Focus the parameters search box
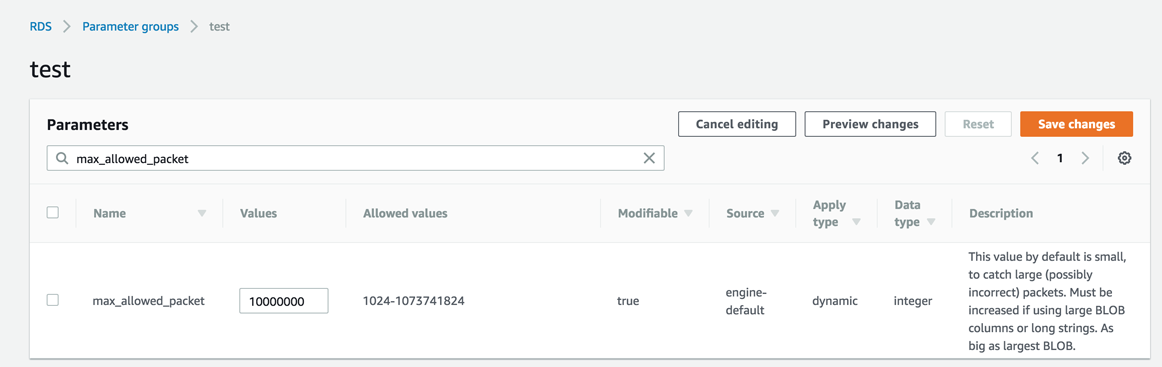The width and height of the screenshot is (1162, 367). point(356,158)
